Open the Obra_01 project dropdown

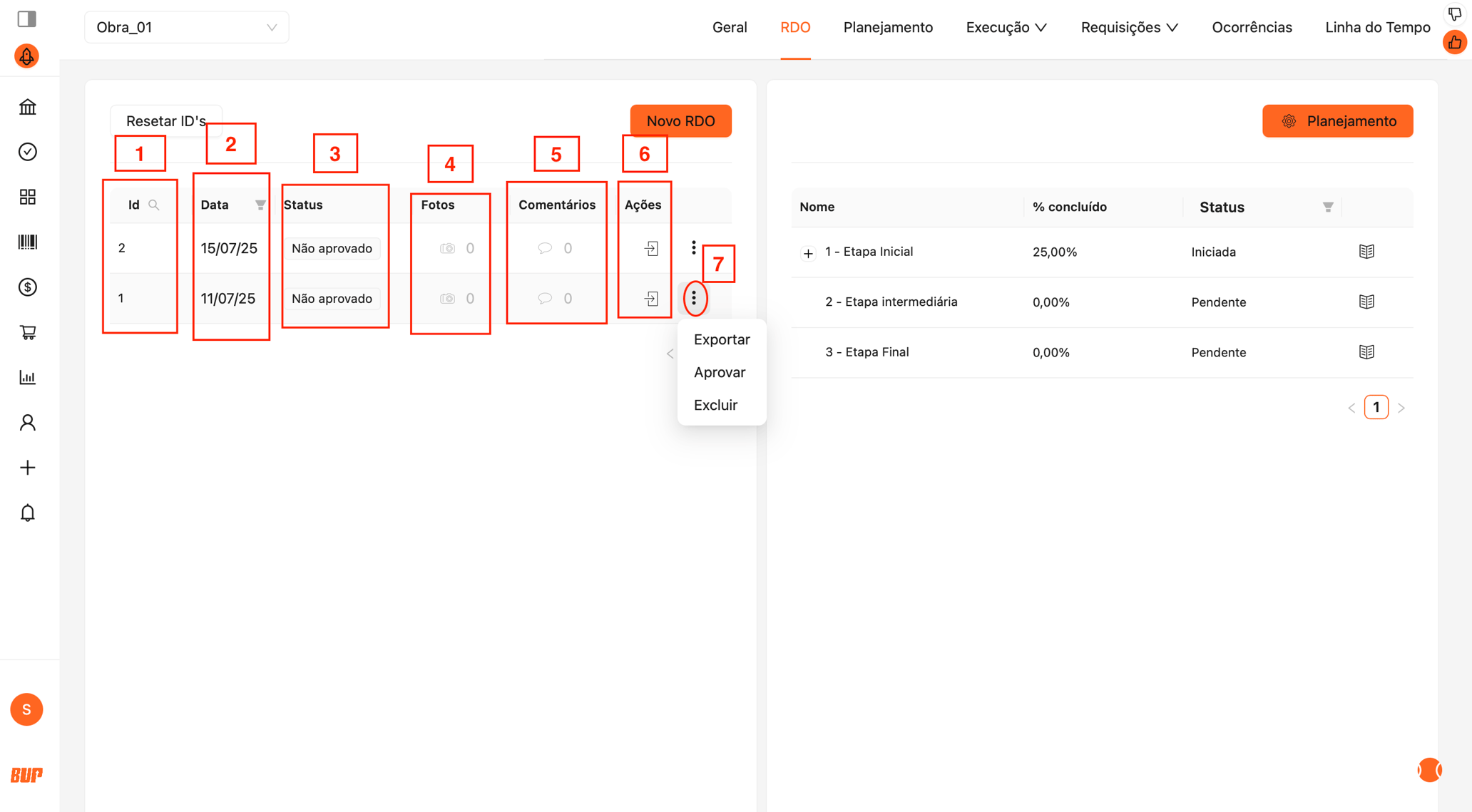coord(186,27)
